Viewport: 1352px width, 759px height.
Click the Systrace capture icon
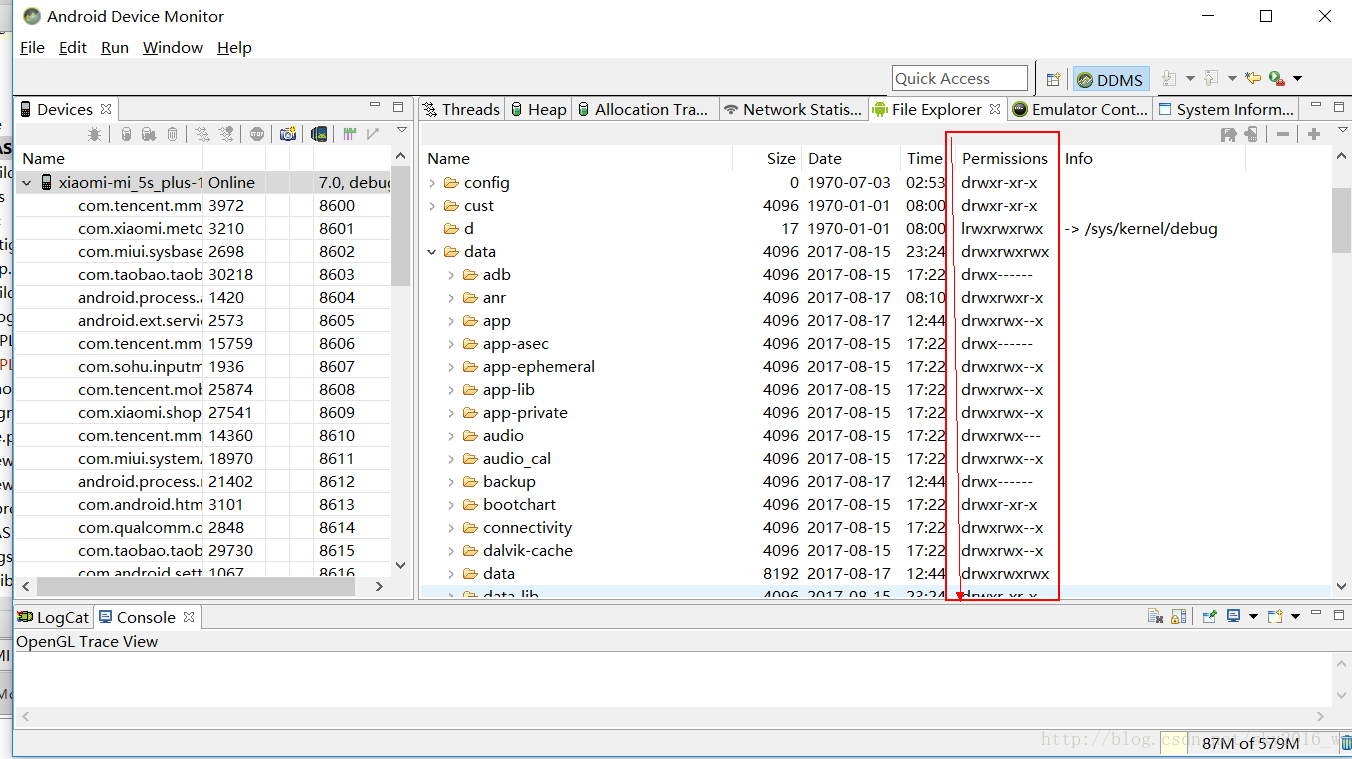[x=349, y=134]
